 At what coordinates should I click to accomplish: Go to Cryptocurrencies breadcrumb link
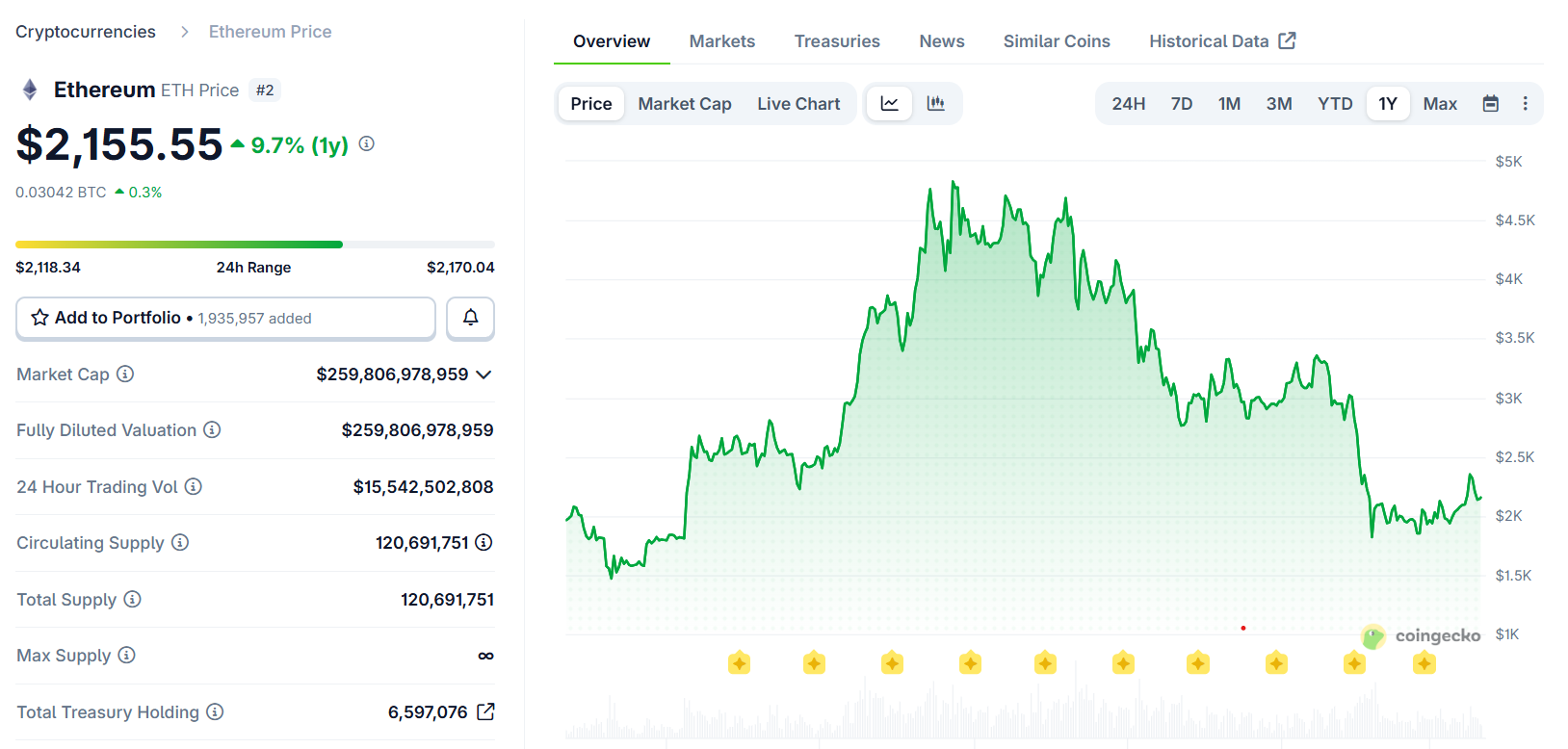point(86,32)
